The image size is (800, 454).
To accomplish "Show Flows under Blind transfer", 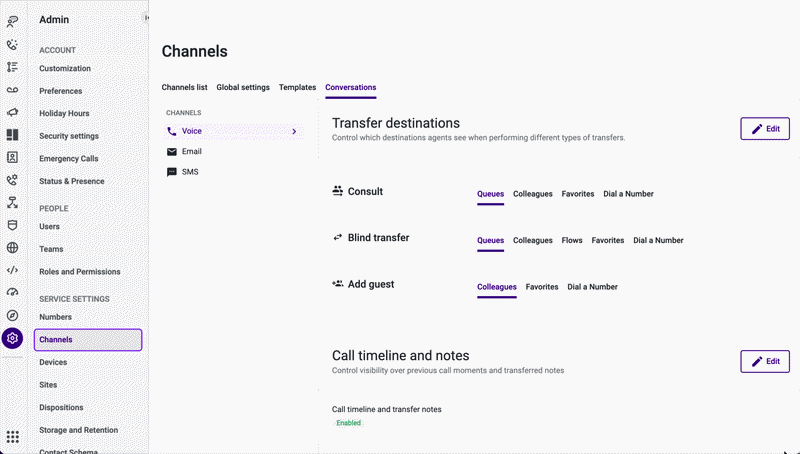I will point(572,240).
